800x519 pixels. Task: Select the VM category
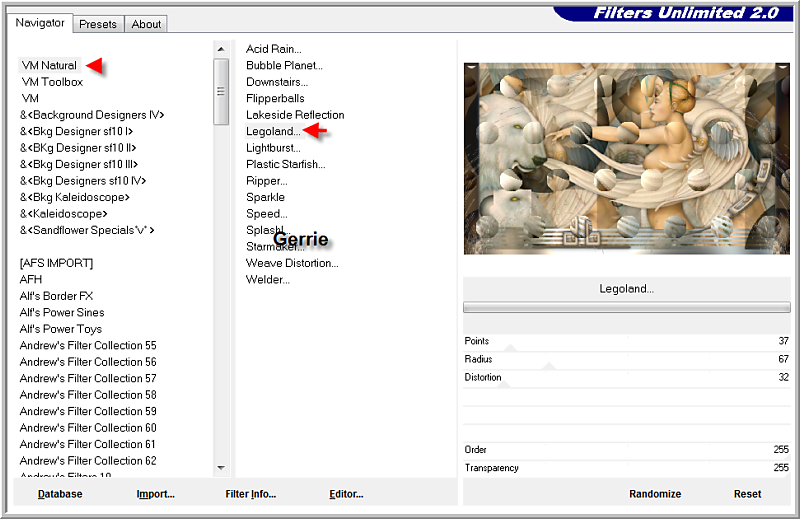[x=30, y=98]
